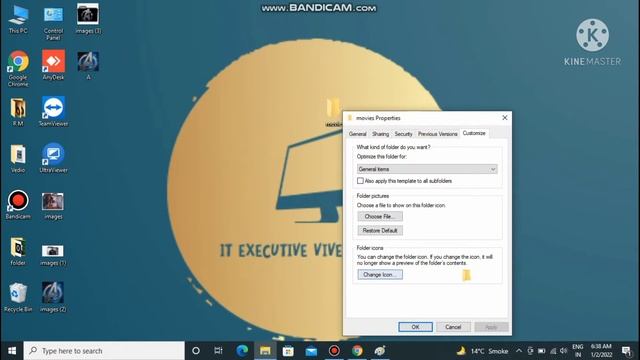The height and width of the screenshot is (360, 640).
Task: Switch to Bandicam recorder on taskbar
Action: pyautogui.click(x=334, y=351)
